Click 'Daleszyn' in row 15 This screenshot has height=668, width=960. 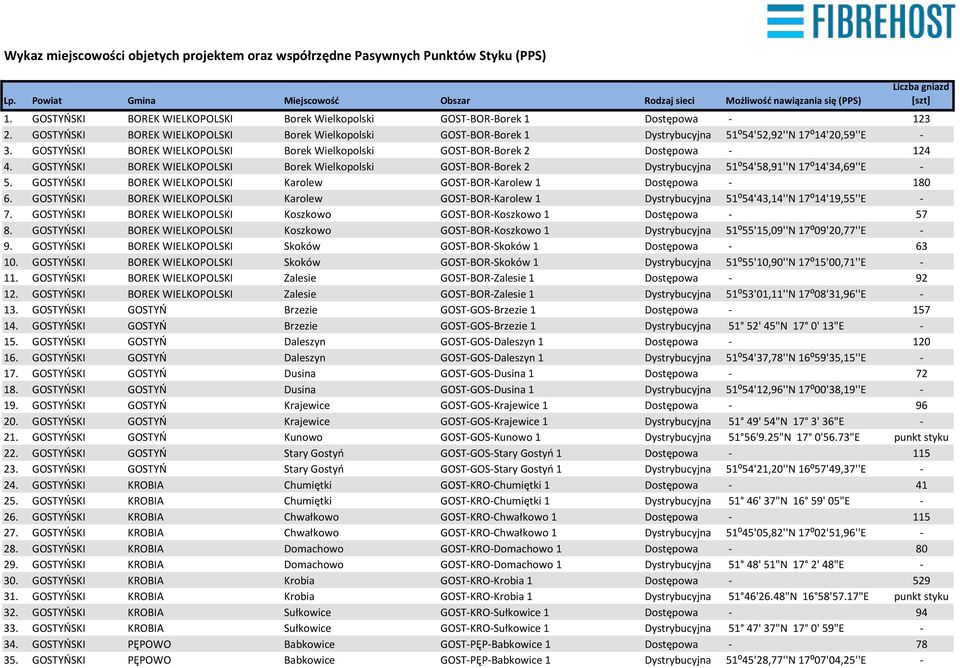point(304,342)
